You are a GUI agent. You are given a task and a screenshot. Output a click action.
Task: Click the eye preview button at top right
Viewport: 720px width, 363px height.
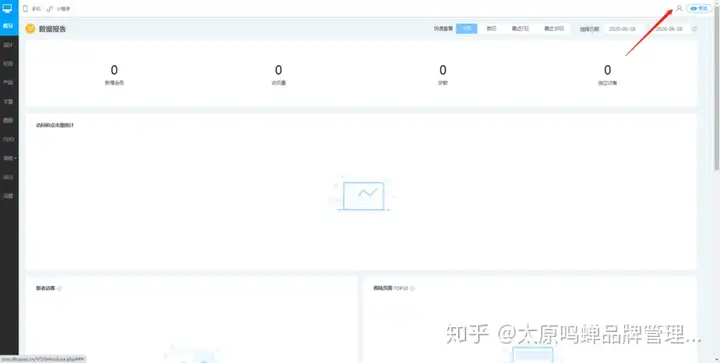pos(698,8)
